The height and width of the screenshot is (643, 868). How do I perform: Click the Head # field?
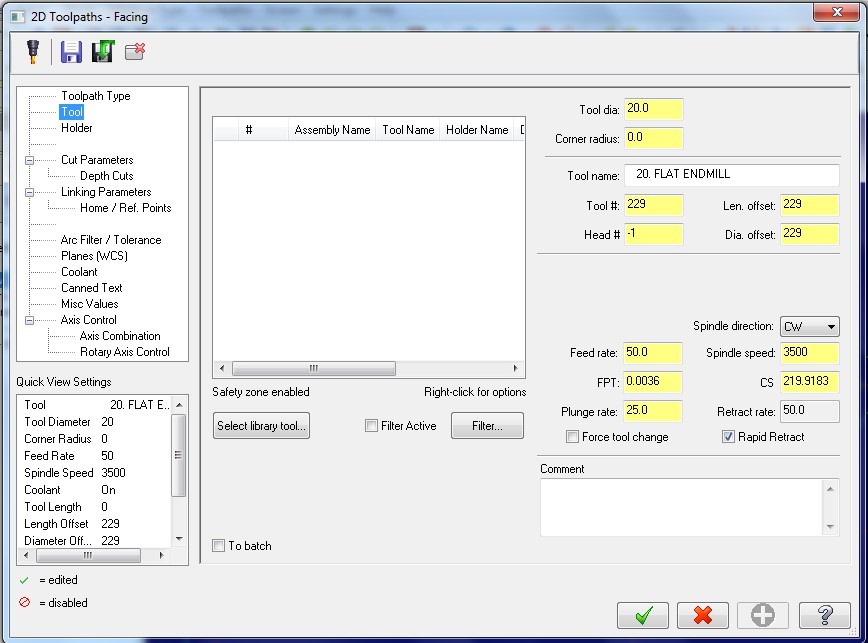(654, 234)
